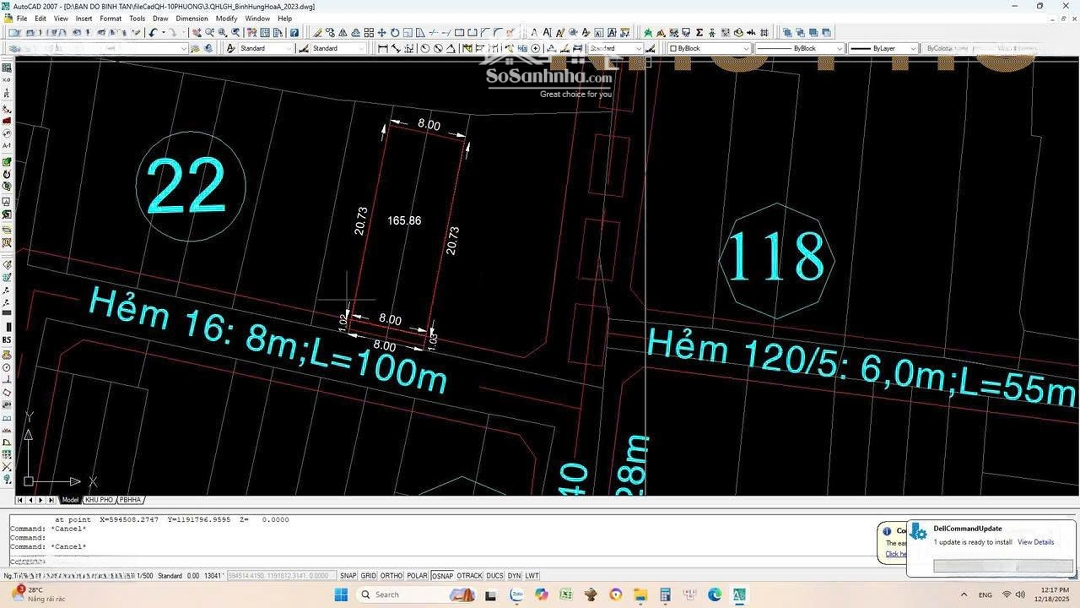Image resolution: width=1080 pixels, height=608 pixels.
Task: Toggle OSNAP object snap button
Action: click(x=441, y=576)
